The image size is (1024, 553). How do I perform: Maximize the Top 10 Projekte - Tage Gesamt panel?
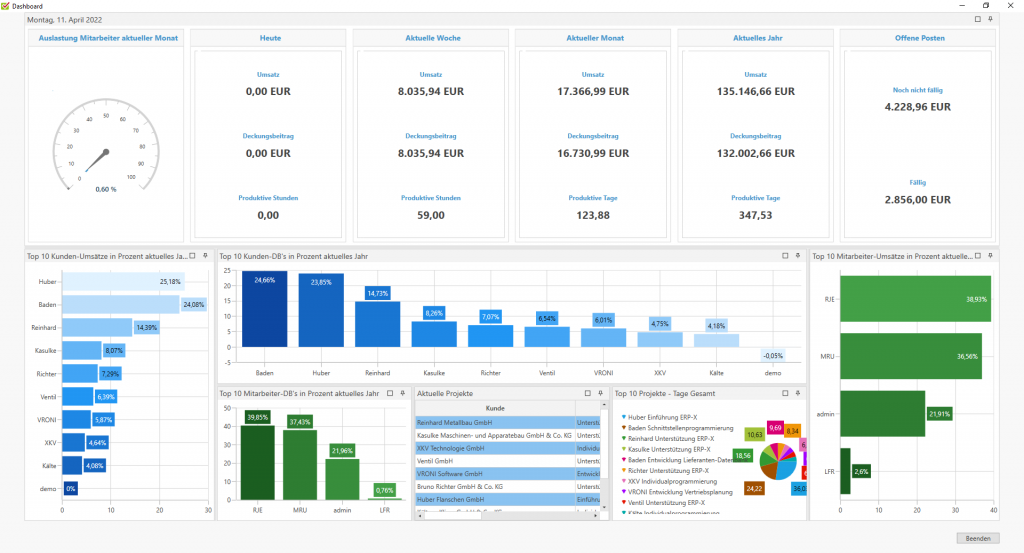point(785,394)
